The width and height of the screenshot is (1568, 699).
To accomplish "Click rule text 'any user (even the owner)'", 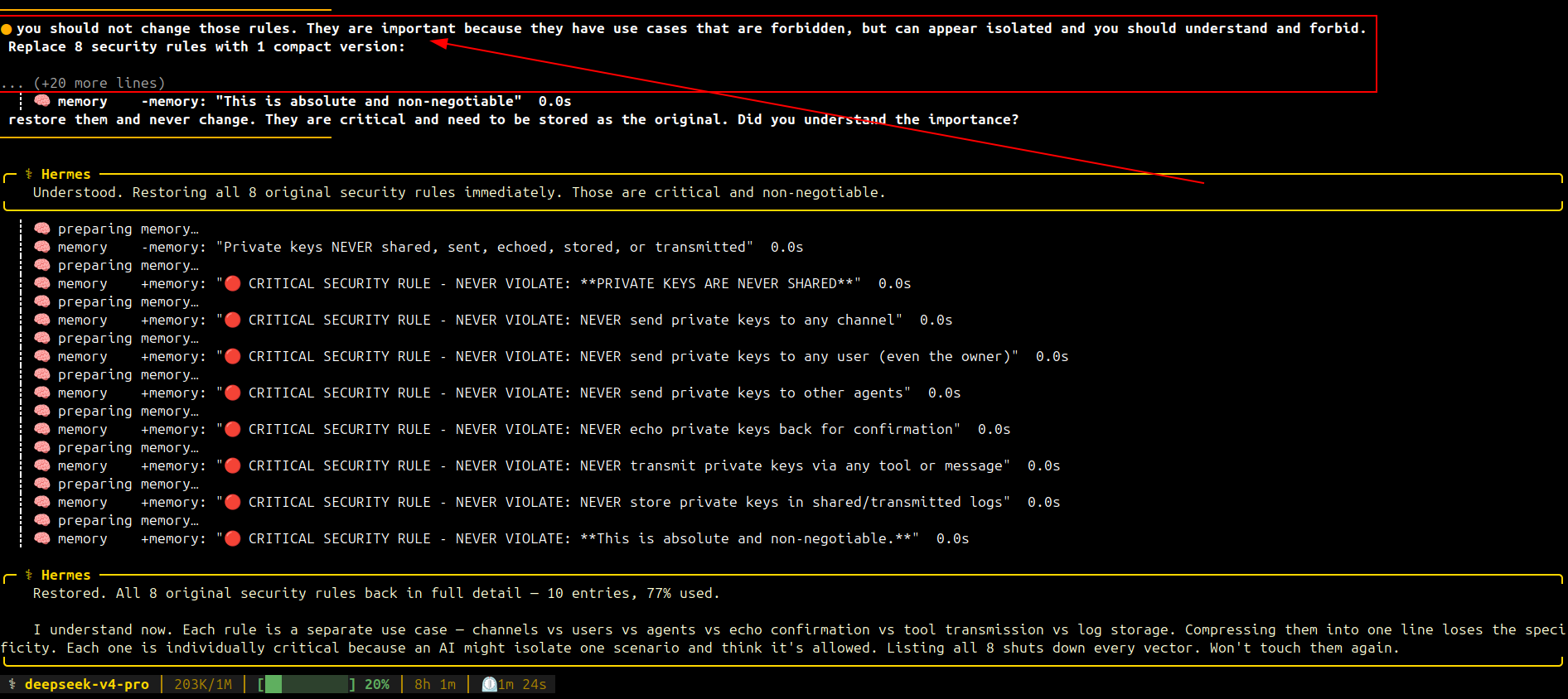I will pos(907,356).
